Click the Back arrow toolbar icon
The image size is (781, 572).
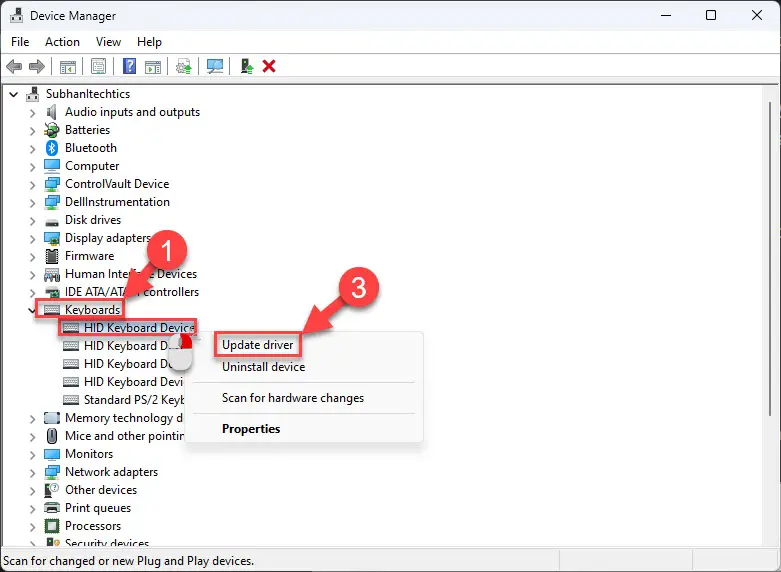tap(14, 66)
